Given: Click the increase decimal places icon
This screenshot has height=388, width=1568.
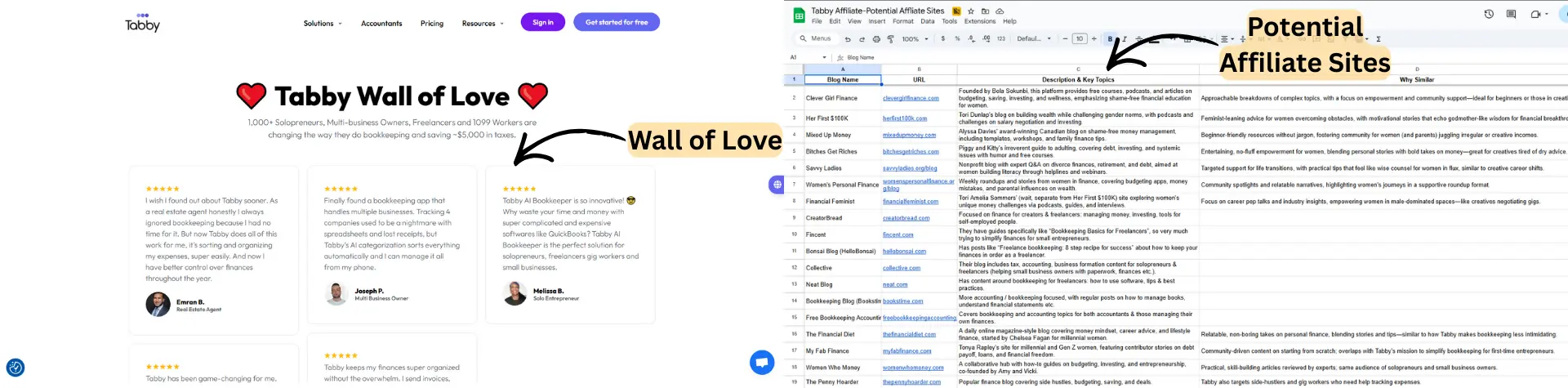Looking at the screenshot, I should pos(986,38).
